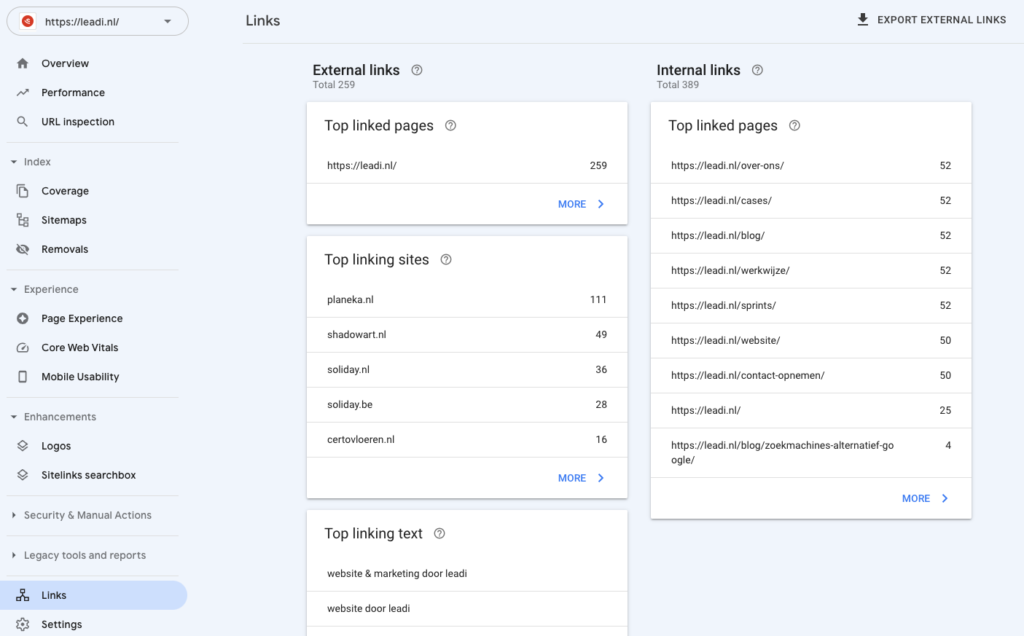Viewport: 1024px width, 636px height.
Task: Click the Mobile Usability phone icon
Action: pyautogui.click(x=23, y=377)
